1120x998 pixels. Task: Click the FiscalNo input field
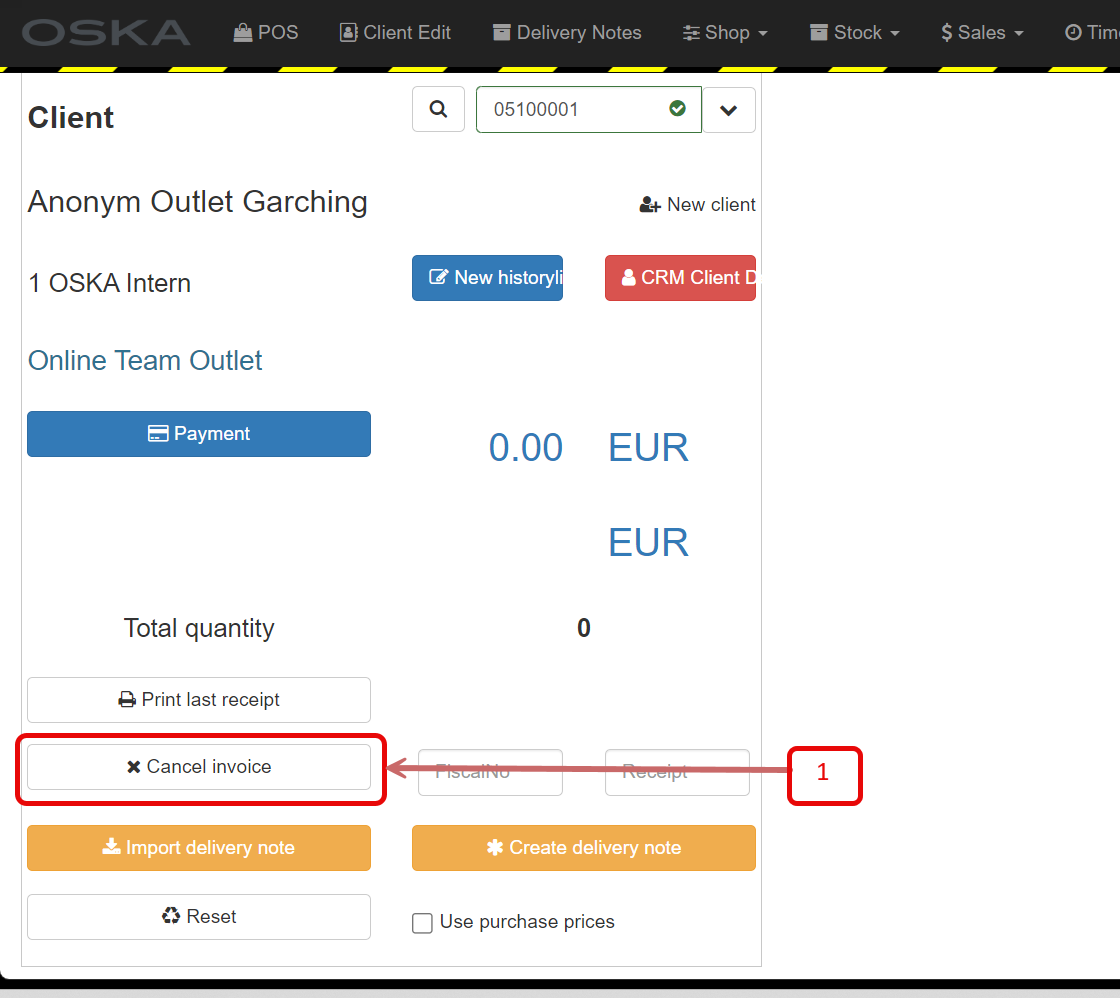(490, 772)
